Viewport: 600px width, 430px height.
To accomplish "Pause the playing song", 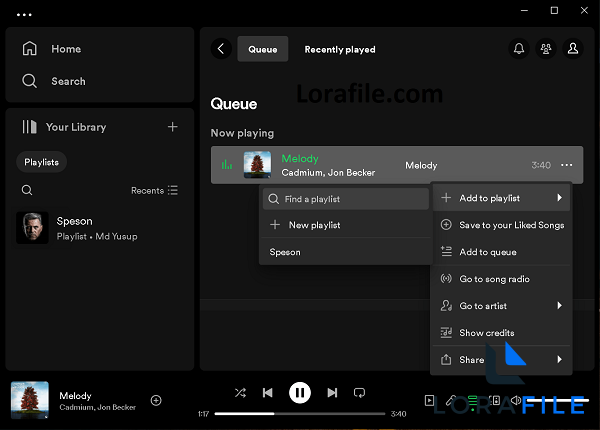I will [x=300, y=393].
